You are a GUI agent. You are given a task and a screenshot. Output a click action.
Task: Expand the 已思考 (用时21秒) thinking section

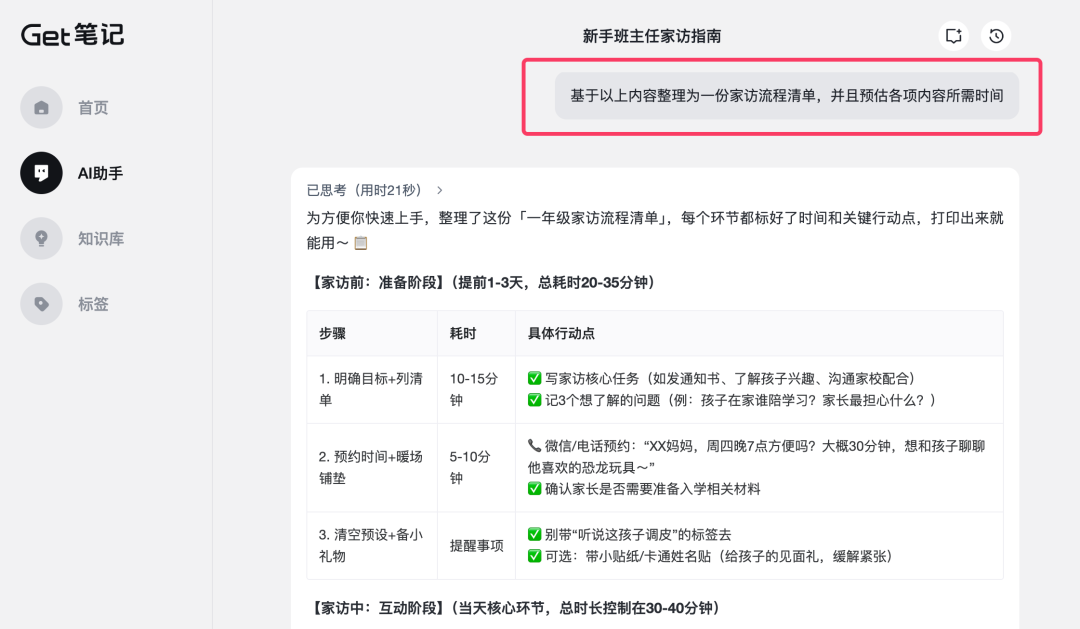coord(364,190)
